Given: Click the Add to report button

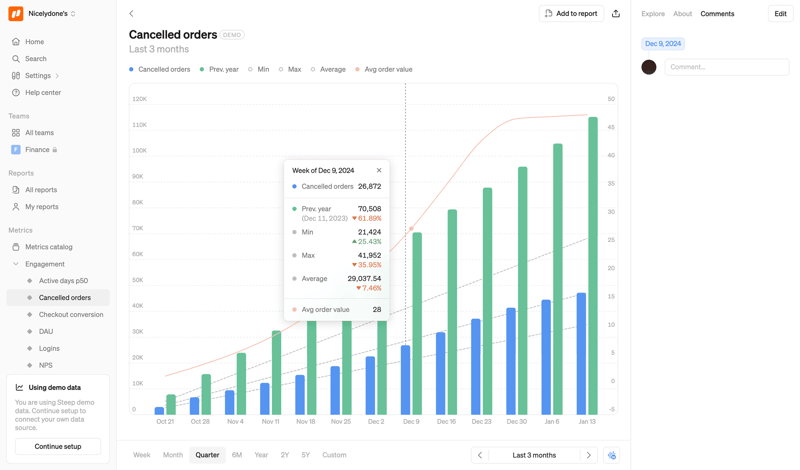Looking at the screenshot, I should tap(571, 14).
